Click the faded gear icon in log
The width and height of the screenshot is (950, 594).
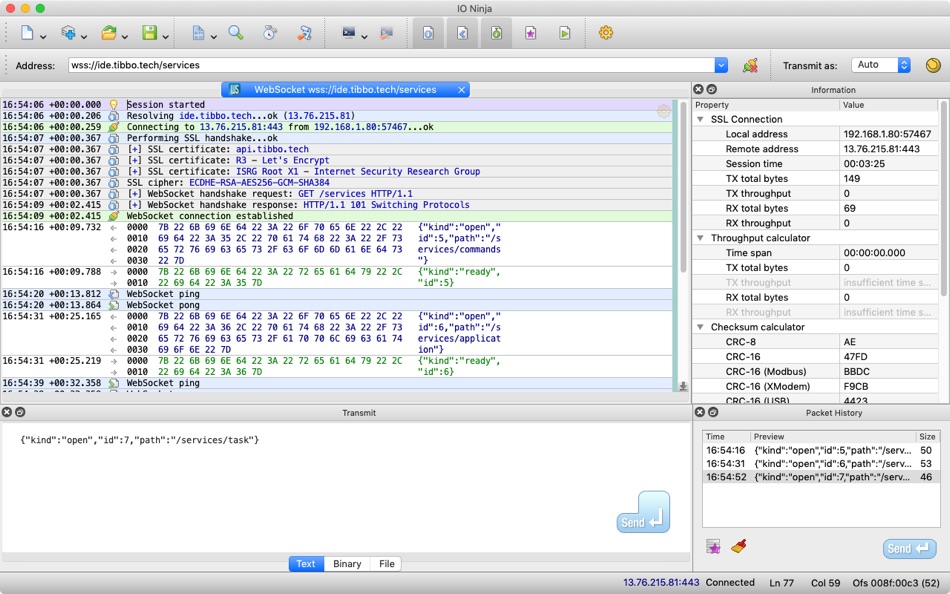(x=663, y=111)
